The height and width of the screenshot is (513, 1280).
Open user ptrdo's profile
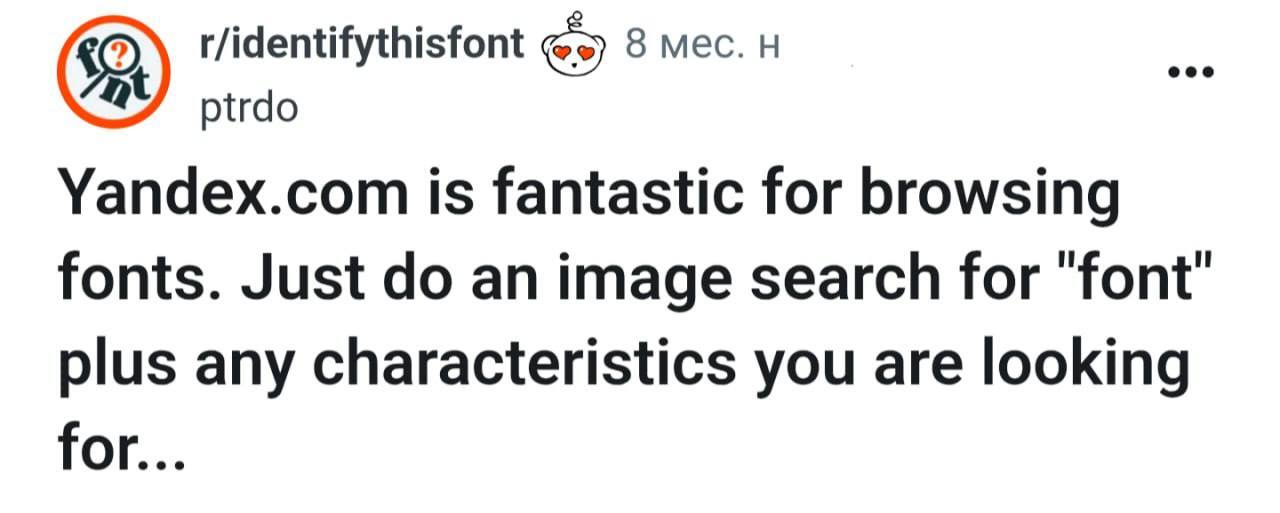click(x=250, y=108)
